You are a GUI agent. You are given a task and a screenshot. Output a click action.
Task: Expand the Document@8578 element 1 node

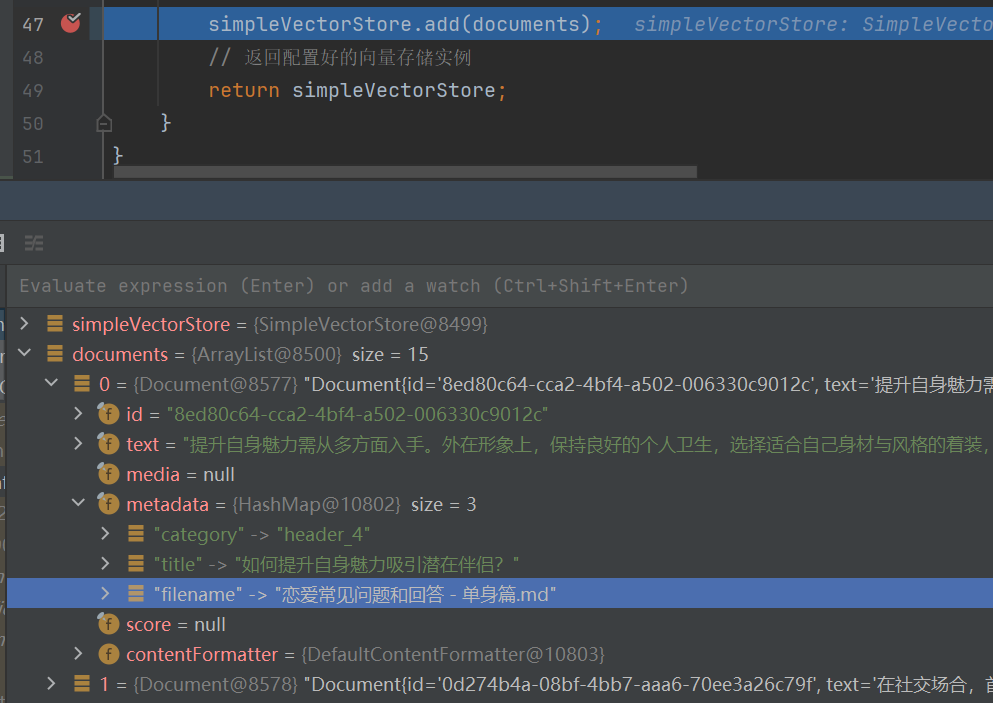51,683
